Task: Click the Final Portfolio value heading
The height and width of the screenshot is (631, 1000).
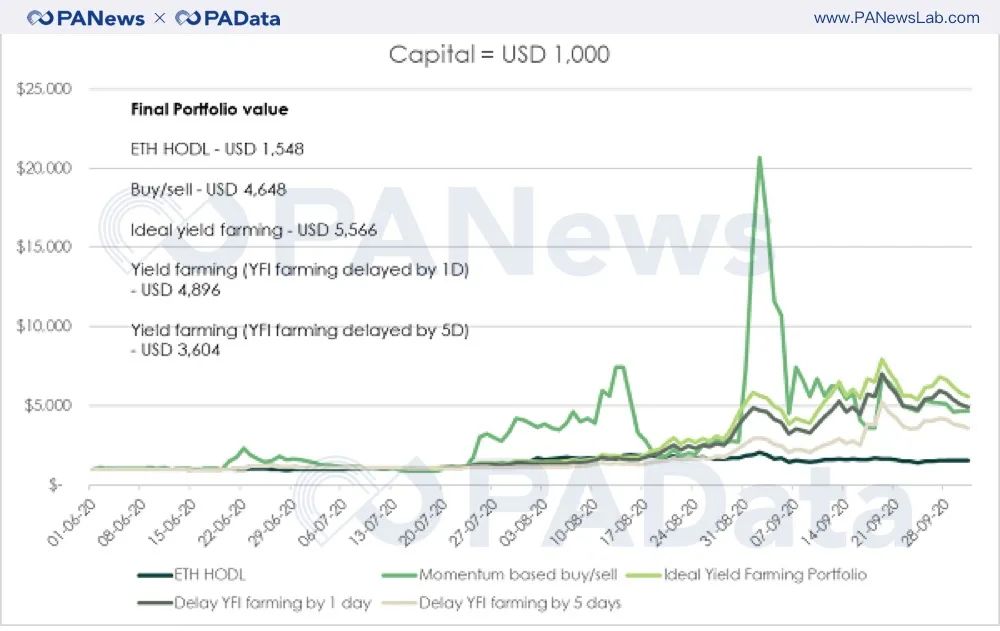Action: (x=210, y=109)
